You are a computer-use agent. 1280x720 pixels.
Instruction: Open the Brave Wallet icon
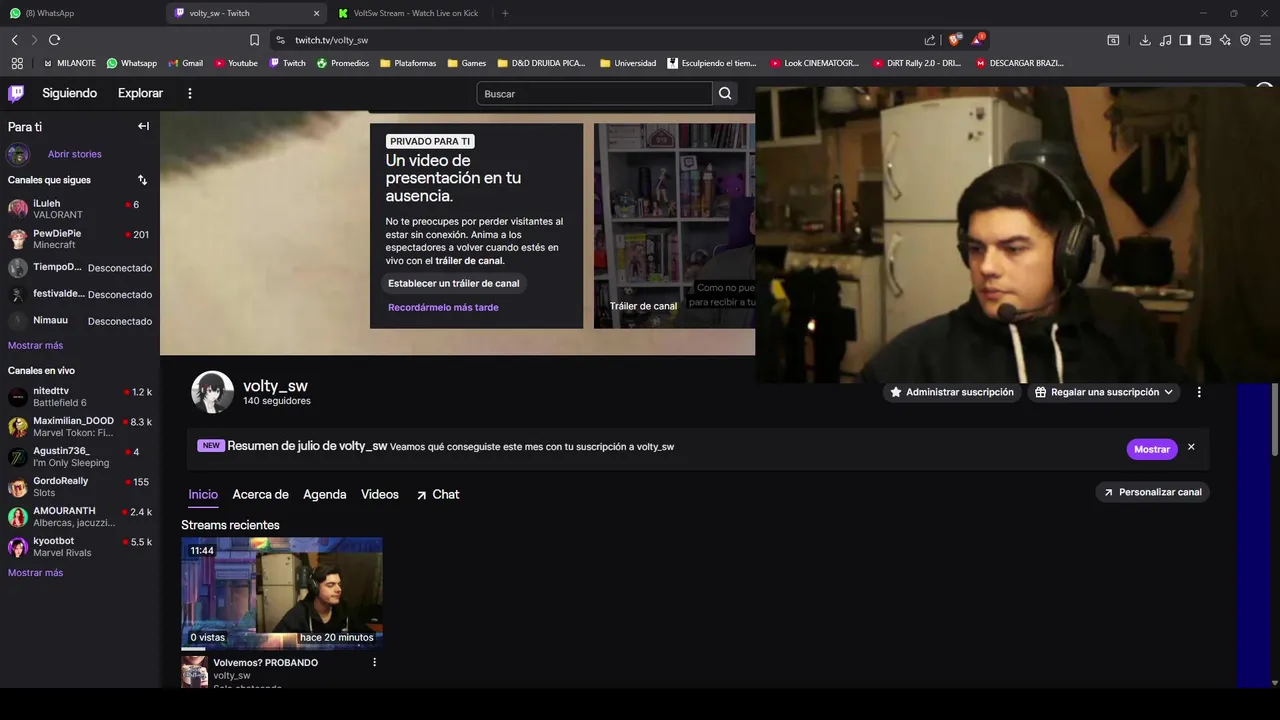click(1205, 40)
